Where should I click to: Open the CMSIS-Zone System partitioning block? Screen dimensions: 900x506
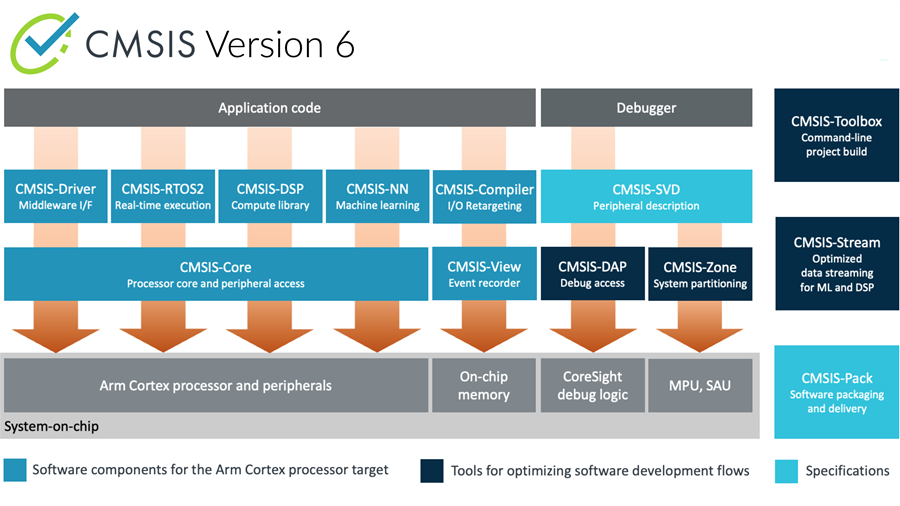click(x=700, y=275)
